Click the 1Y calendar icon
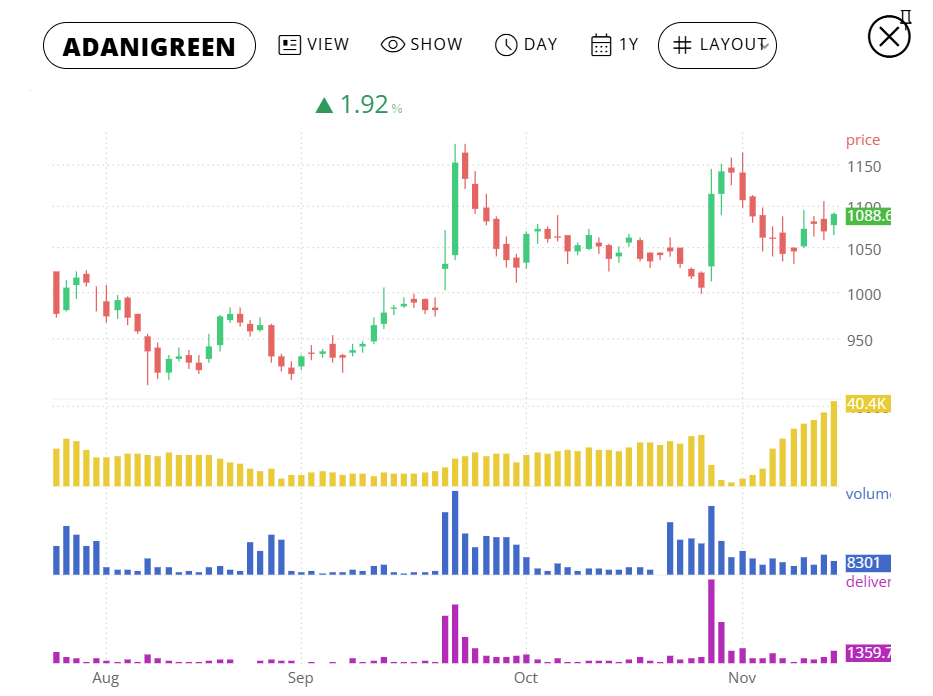This screenshot has width=933, height=696. click(601, 44)
